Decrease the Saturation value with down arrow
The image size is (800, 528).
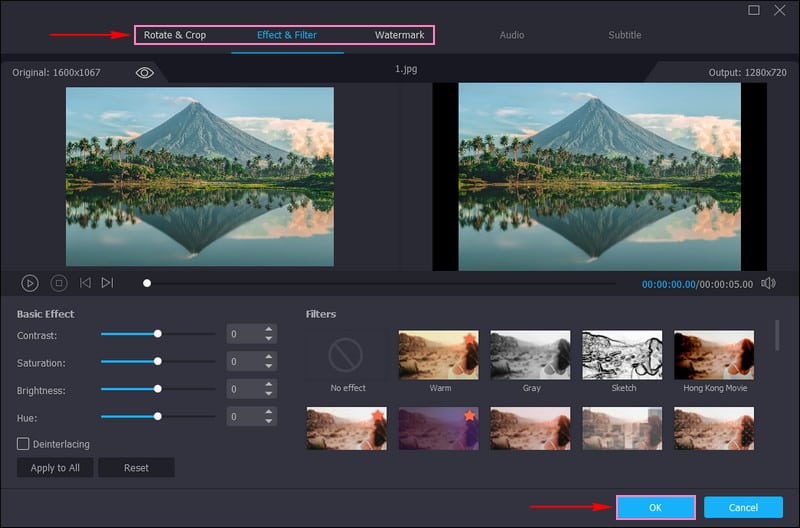(268, 367)
